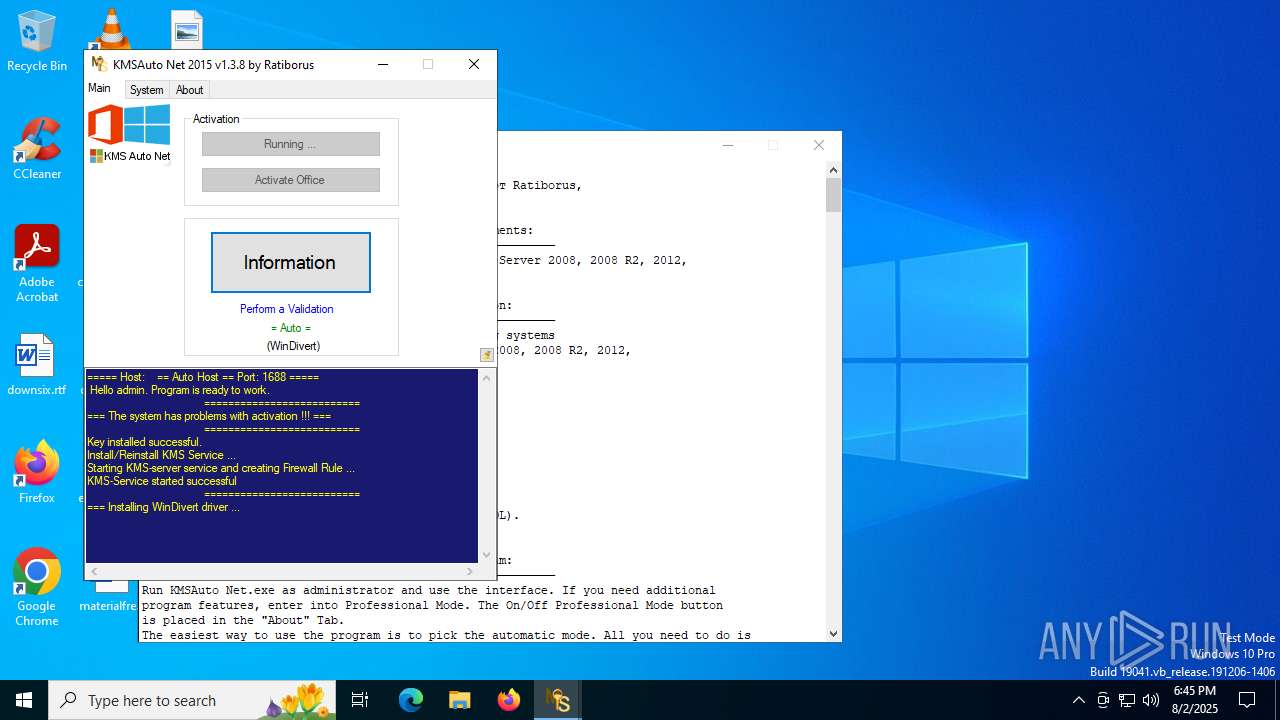1280x720 pixels.
Task: Switch to the Main tab
Action: 99,88
